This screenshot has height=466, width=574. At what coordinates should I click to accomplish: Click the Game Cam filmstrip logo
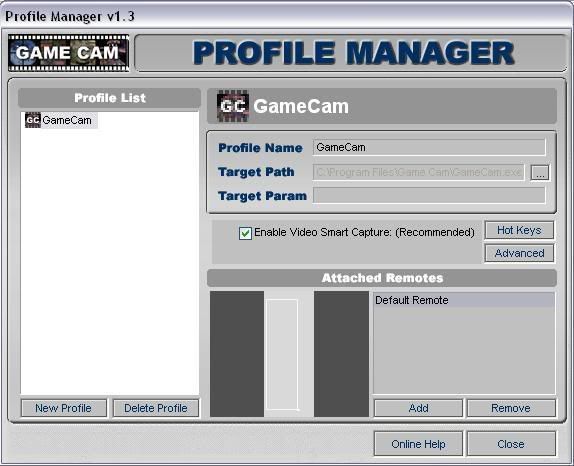68,53
